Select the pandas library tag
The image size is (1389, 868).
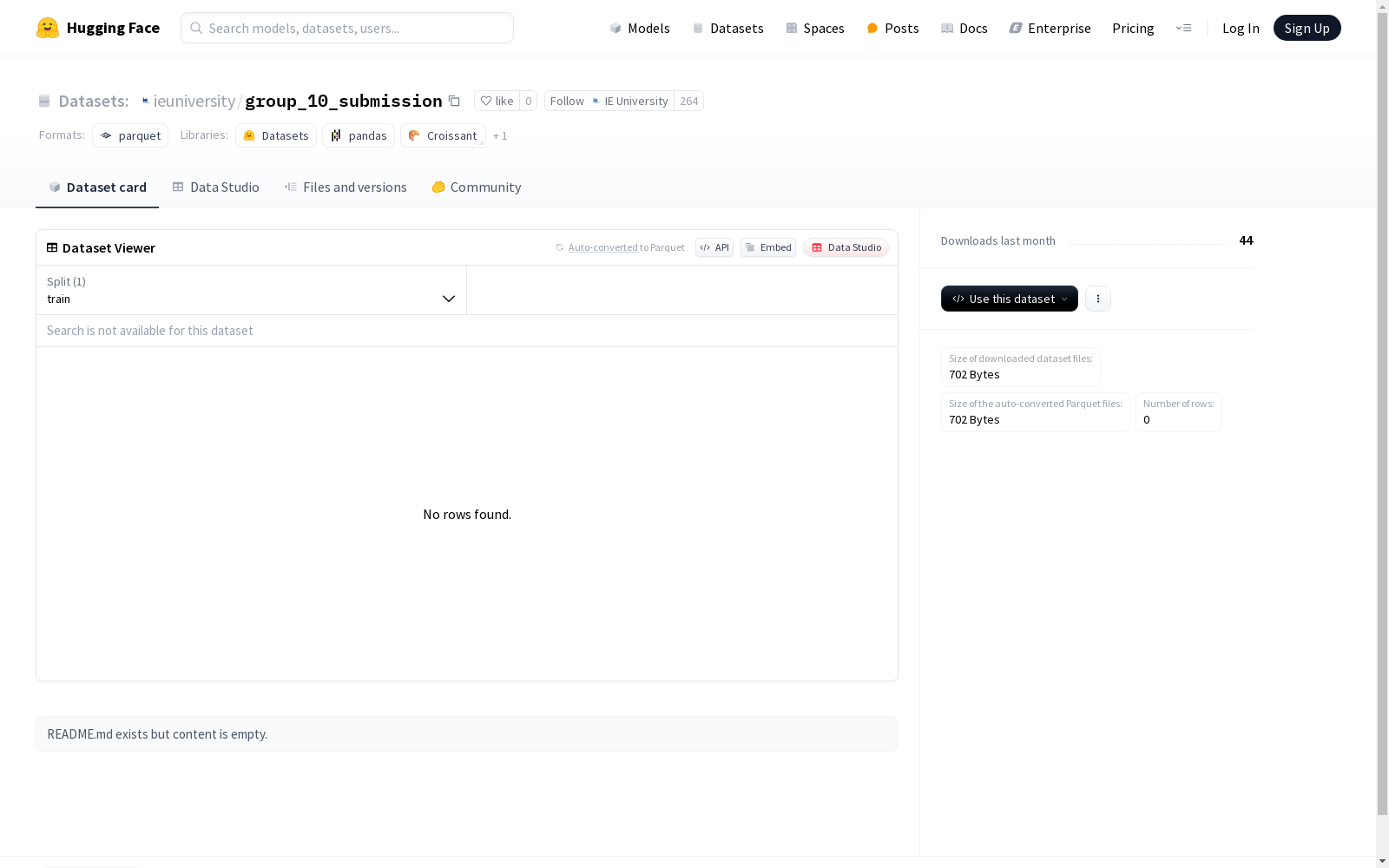pos(359,135)
